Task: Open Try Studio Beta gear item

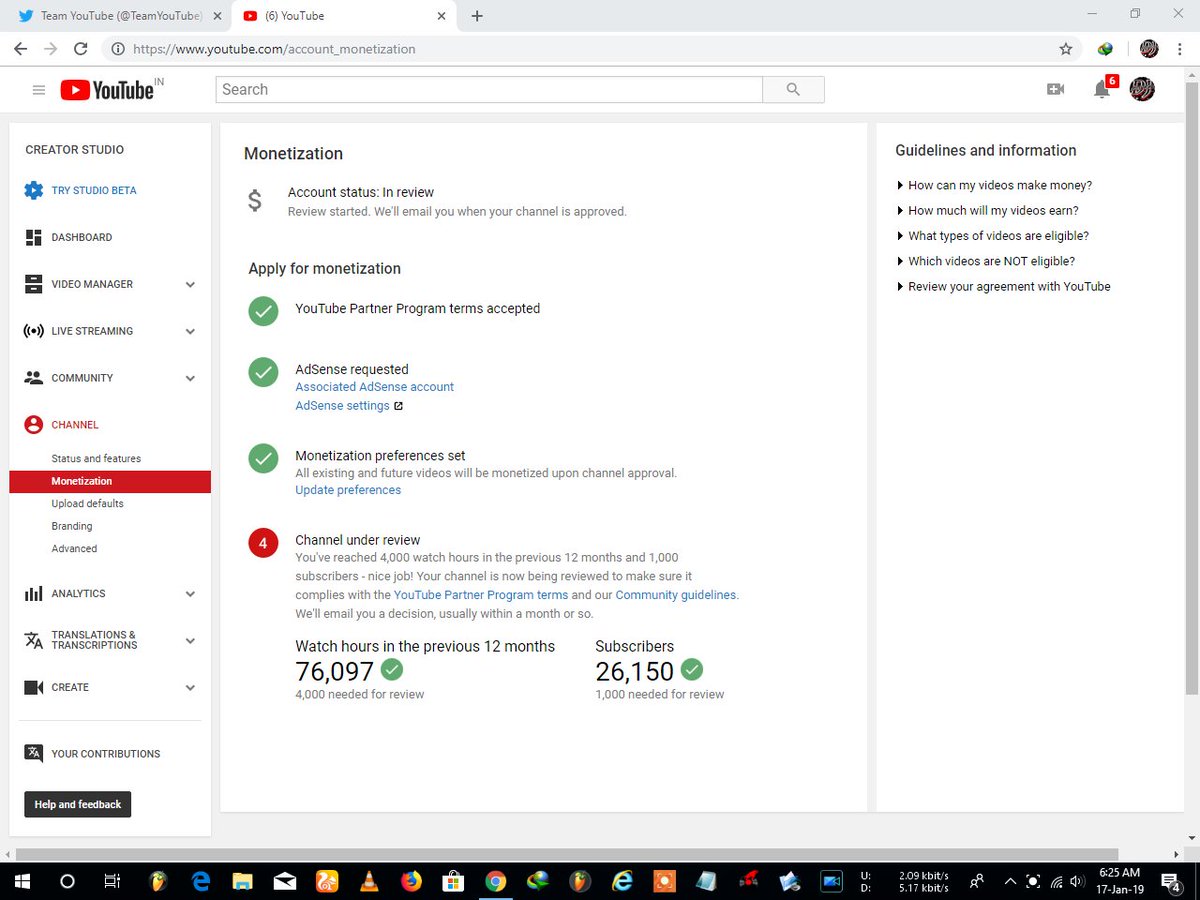Action: (80, 190)
